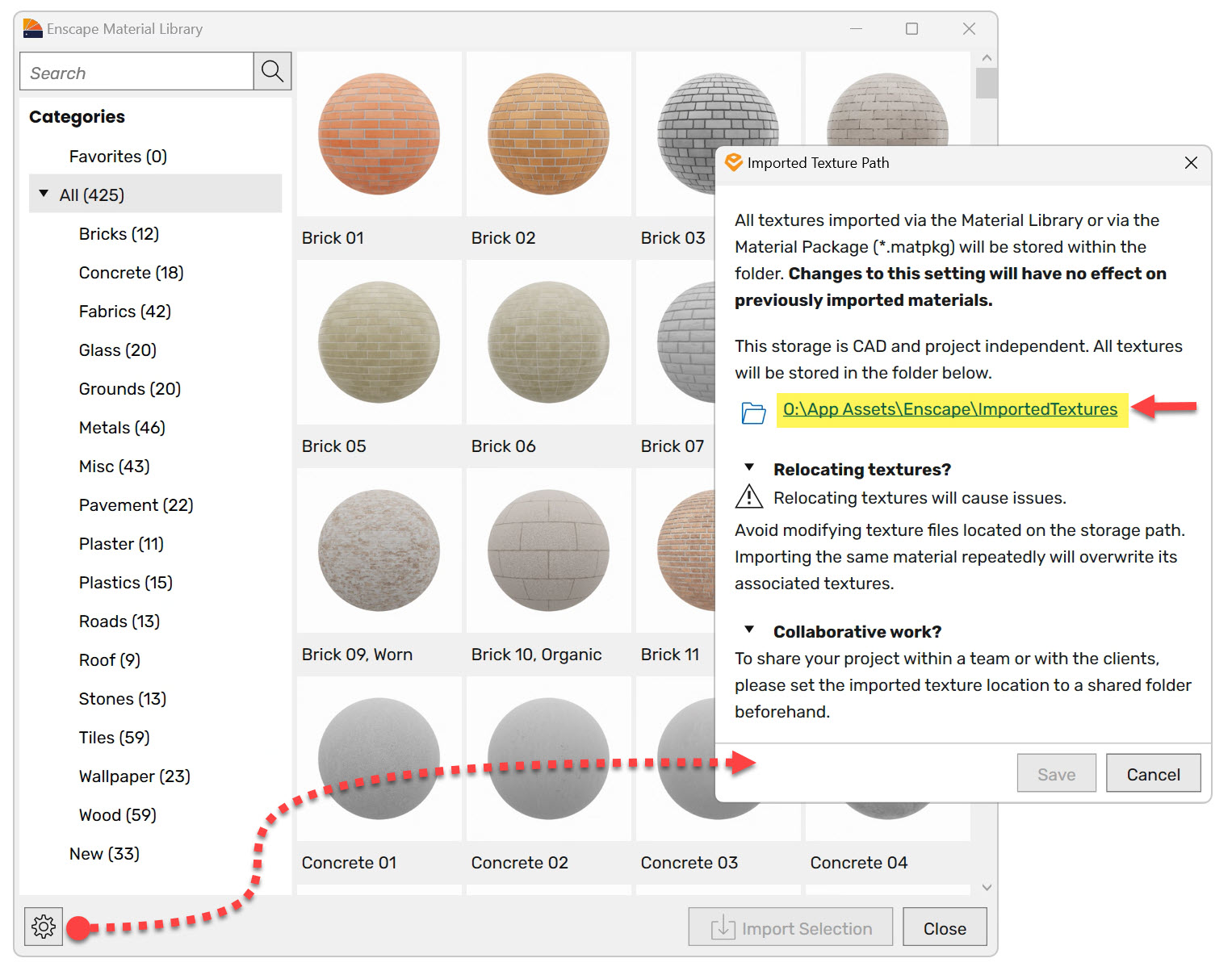Collapse the Collaborative work section

coord(749,629)
